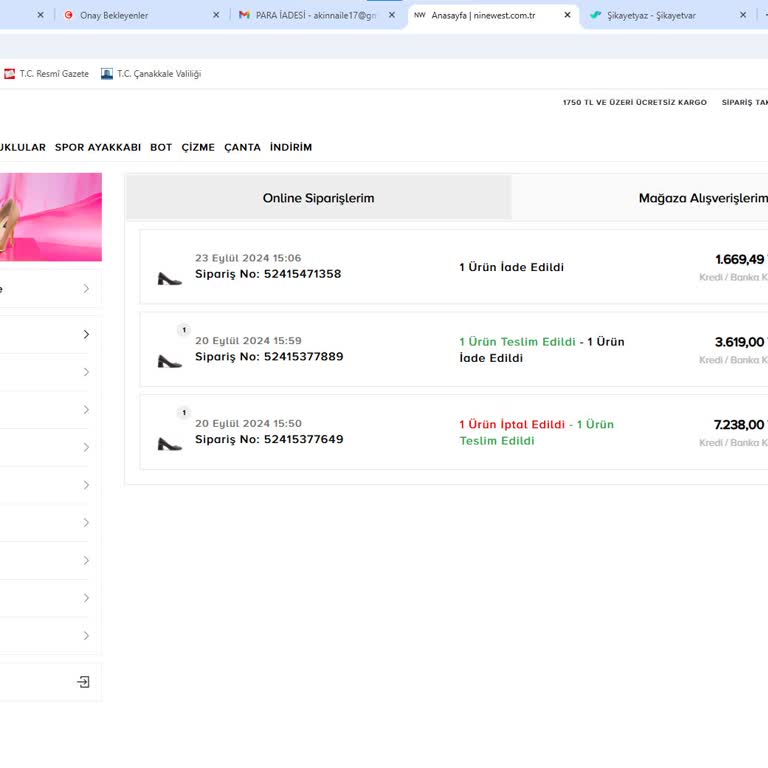Click the pink shoe banner image
The width and height of the screenshot is (768, 768).
coord(51,216)
